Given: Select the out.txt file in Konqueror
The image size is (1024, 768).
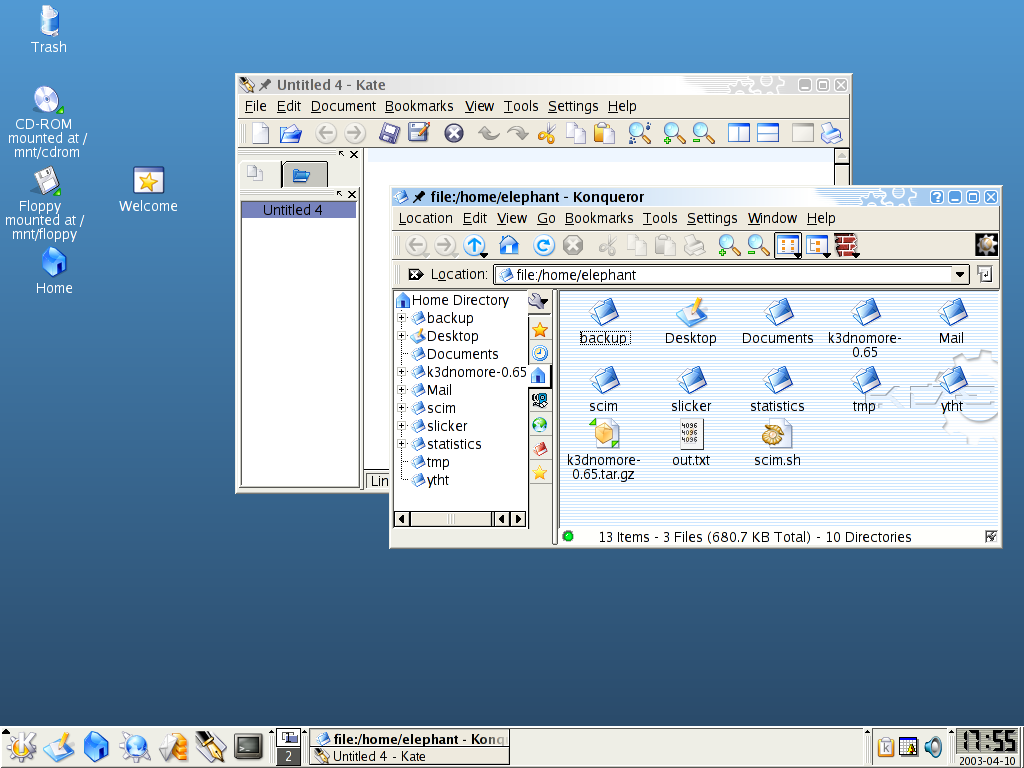Looking at the screenshot, I should pos(691,443).
